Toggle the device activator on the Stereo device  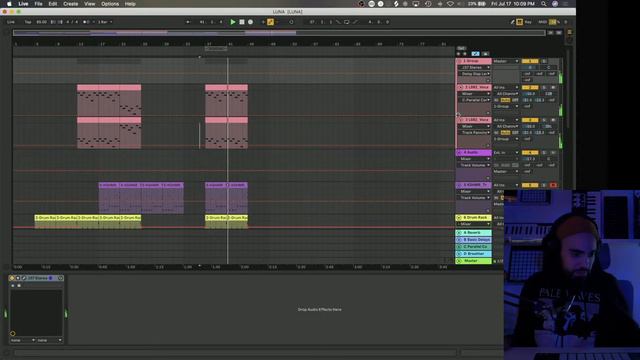tap(12, 278)
